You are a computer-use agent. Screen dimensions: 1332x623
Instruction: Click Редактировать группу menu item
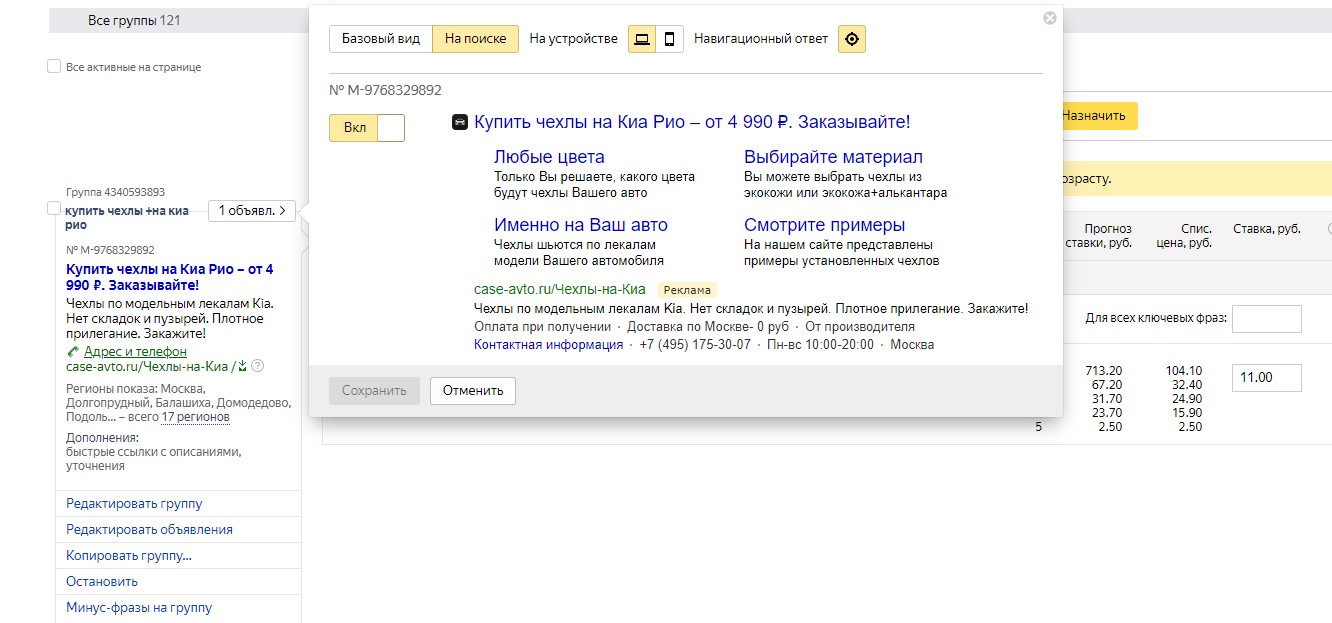pos(134,504)
